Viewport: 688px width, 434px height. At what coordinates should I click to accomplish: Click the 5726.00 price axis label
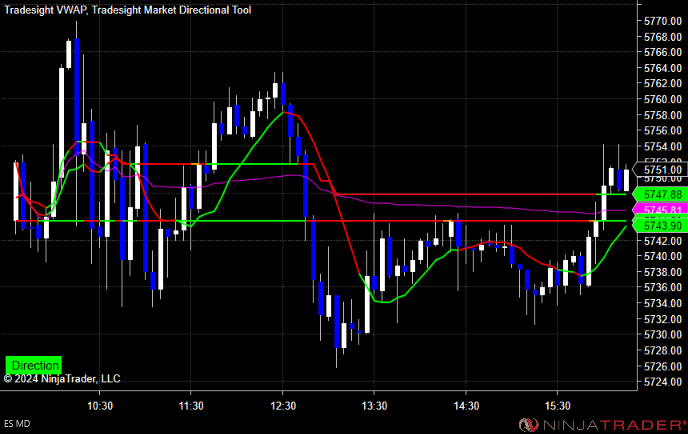point(663,366)
